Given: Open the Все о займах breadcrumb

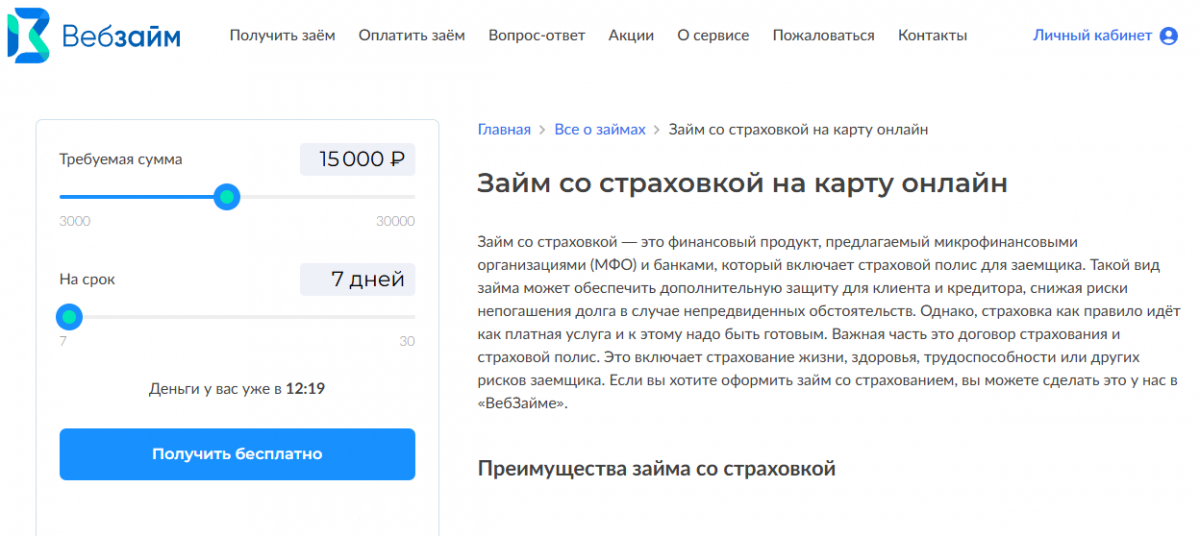Looking at the screenshot, I should pos(600,130).
